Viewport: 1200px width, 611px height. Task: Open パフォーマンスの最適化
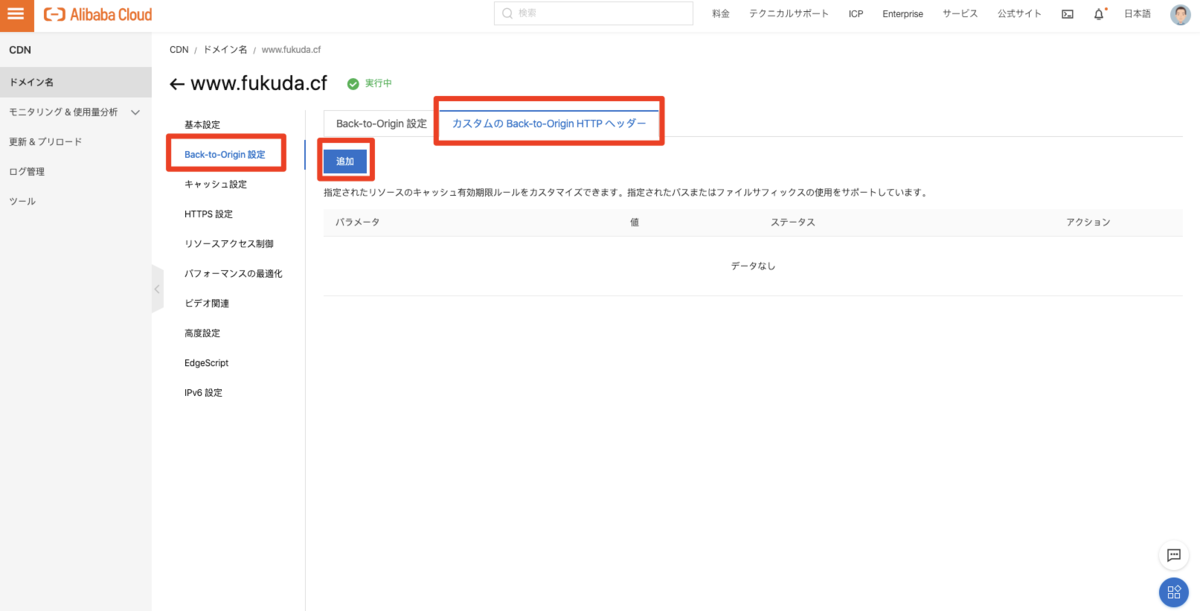[x=233, y=273]
